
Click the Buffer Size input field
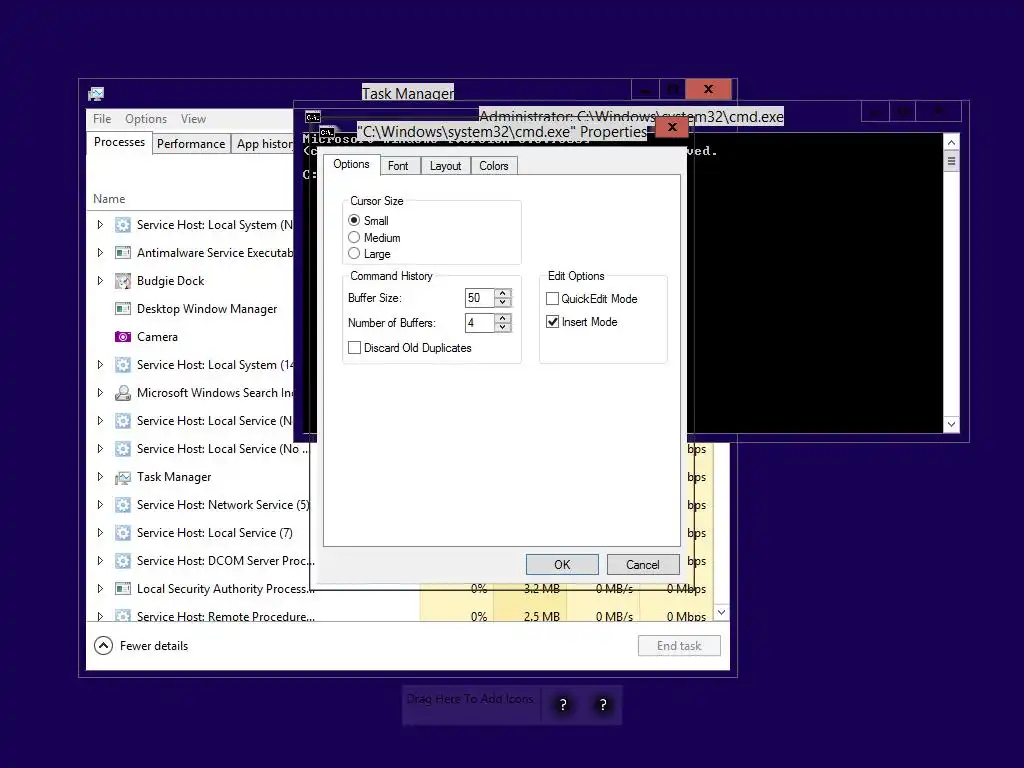pos(479,298)
